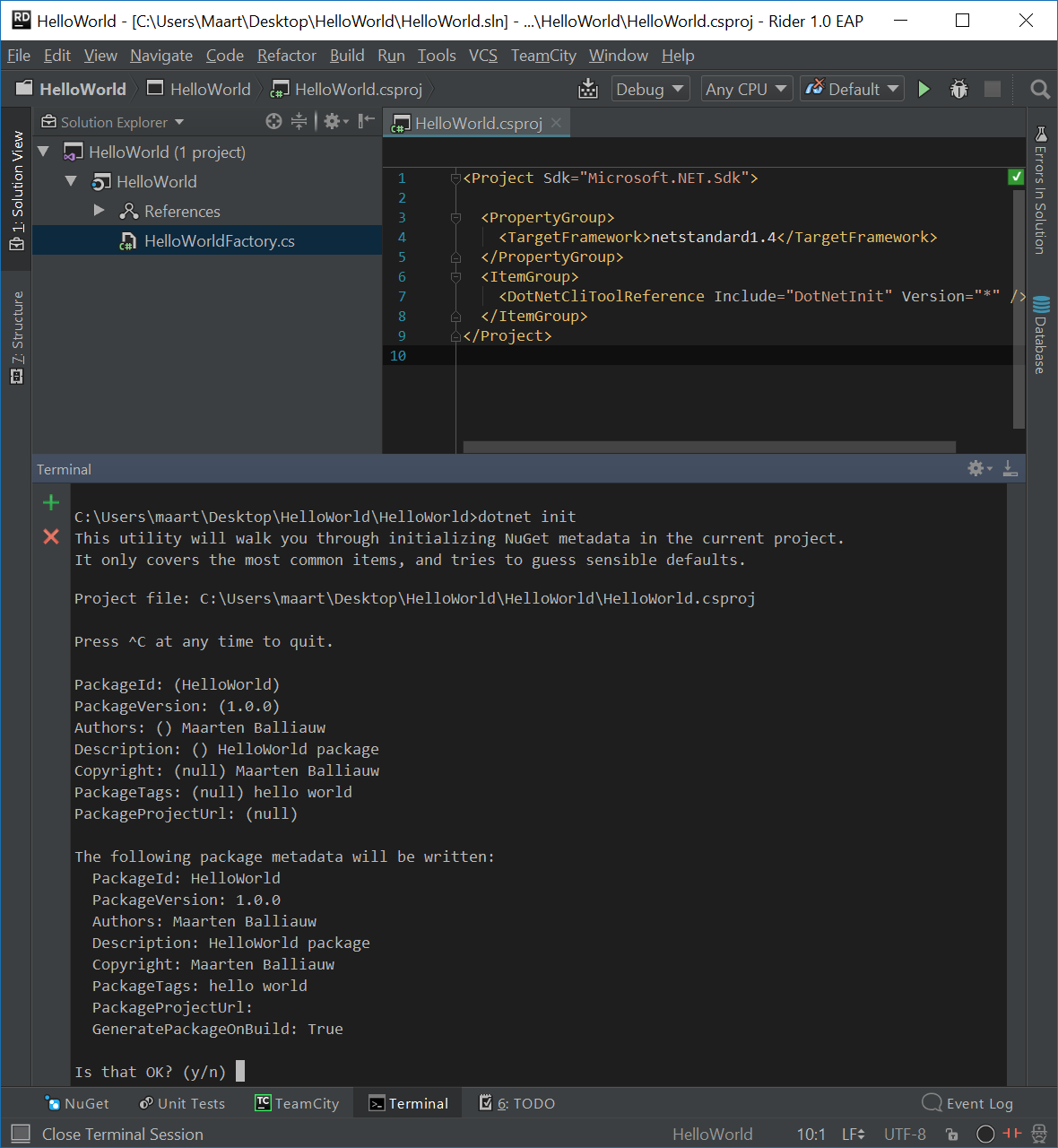Add a new terminal session with green plus
The width and height of the screenshot is (1058, 1148).
click(51, 502)
